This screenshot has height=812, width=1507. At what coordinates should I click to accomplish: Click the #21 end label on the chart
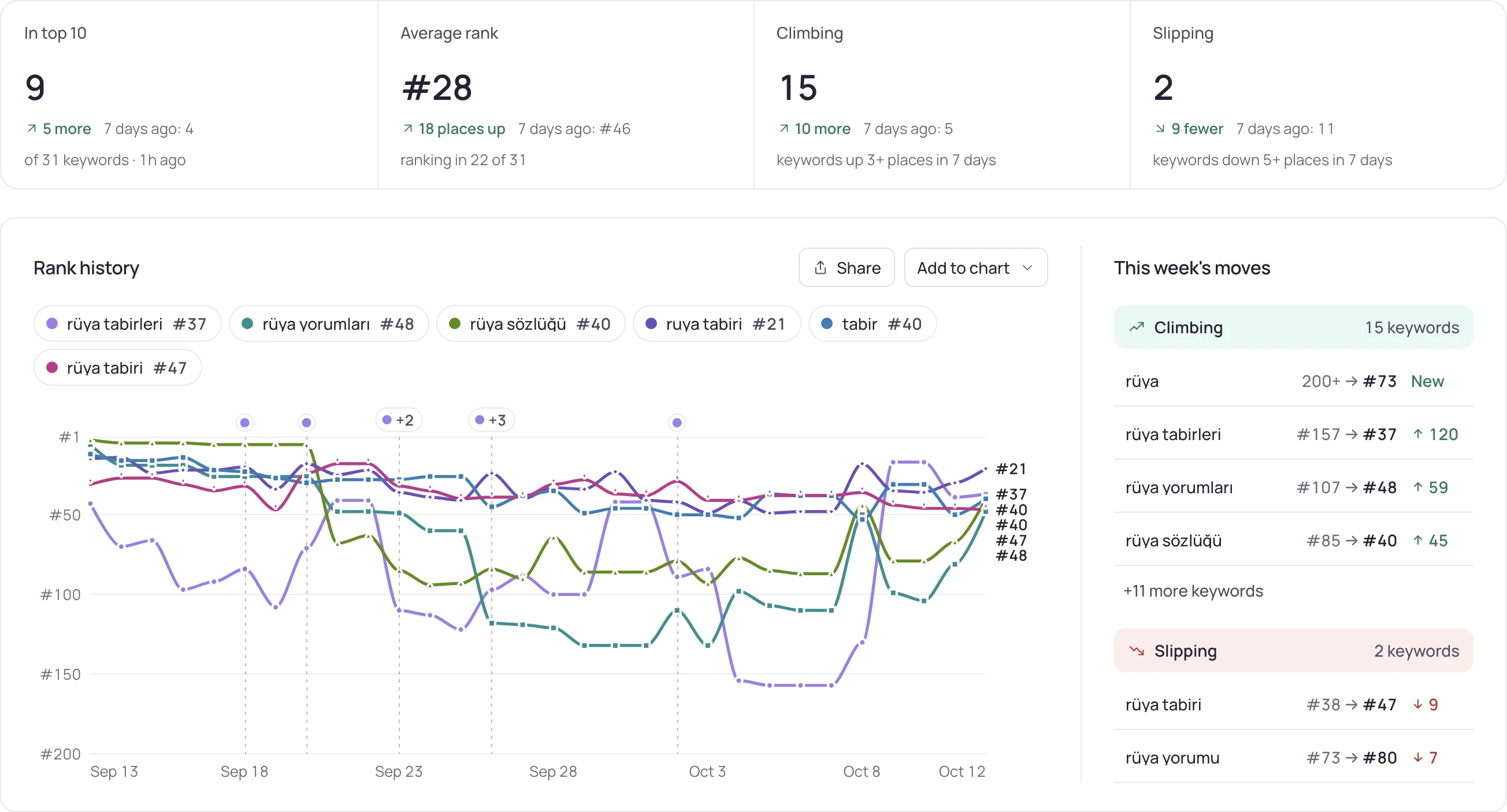(1010, 469)
